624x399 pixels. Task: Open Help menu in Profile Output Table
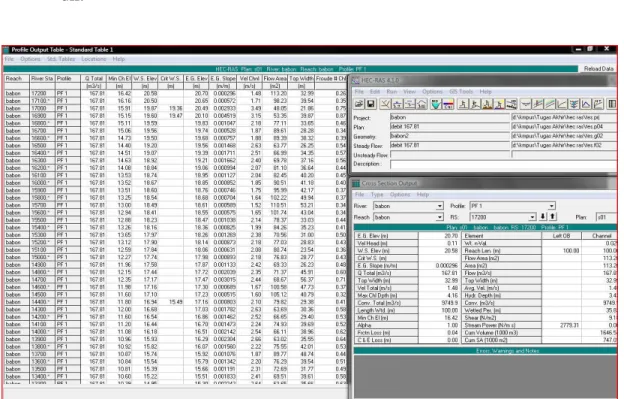click(119, 59)
